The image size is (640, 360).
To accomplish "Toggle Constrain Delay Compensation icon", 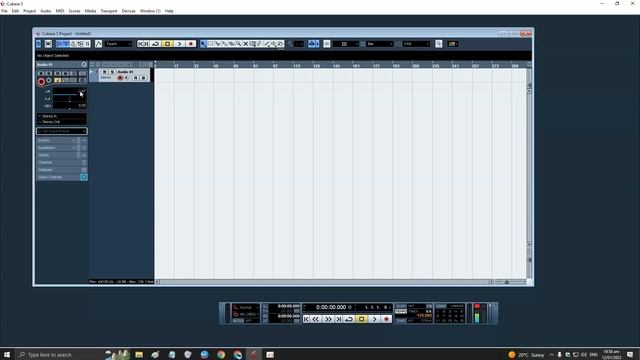I will pos(48,44).
